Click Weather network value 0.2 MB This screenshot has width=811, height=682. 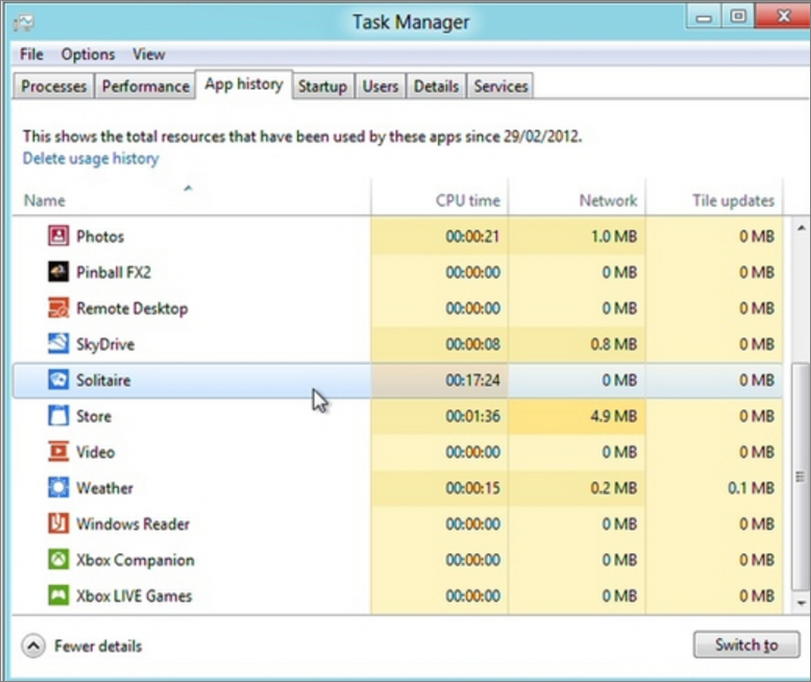(x=613, y=488)
